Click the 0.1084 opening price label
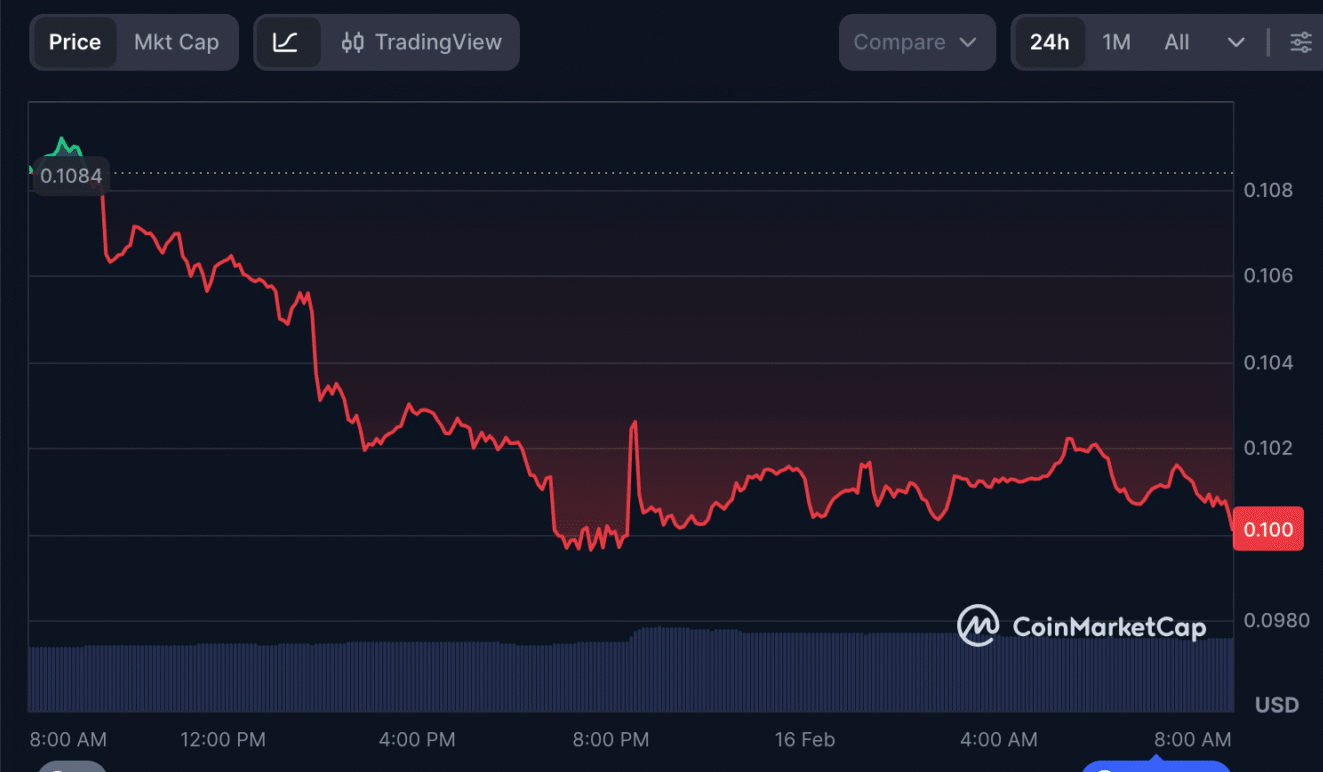Viewport: 1323px width, 772px height. tap(71, 176)
